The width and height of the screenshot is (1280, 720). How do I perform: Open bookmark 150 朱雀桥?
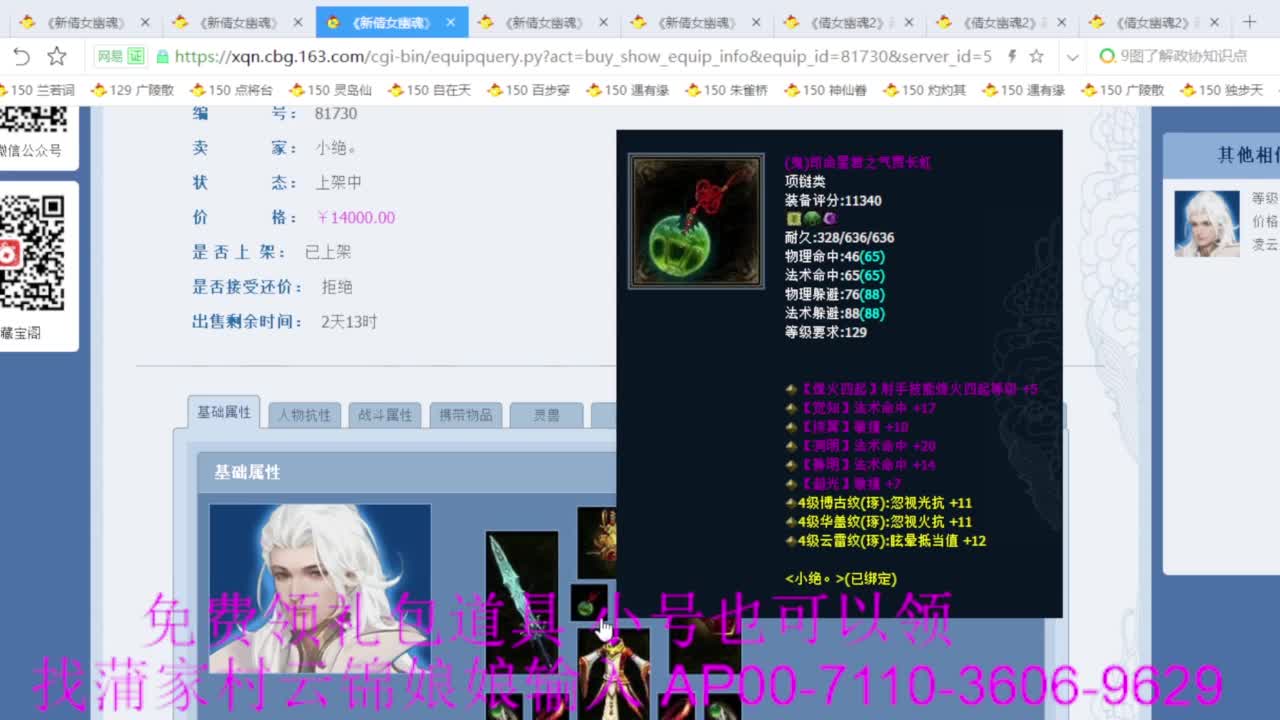(726, 90)
